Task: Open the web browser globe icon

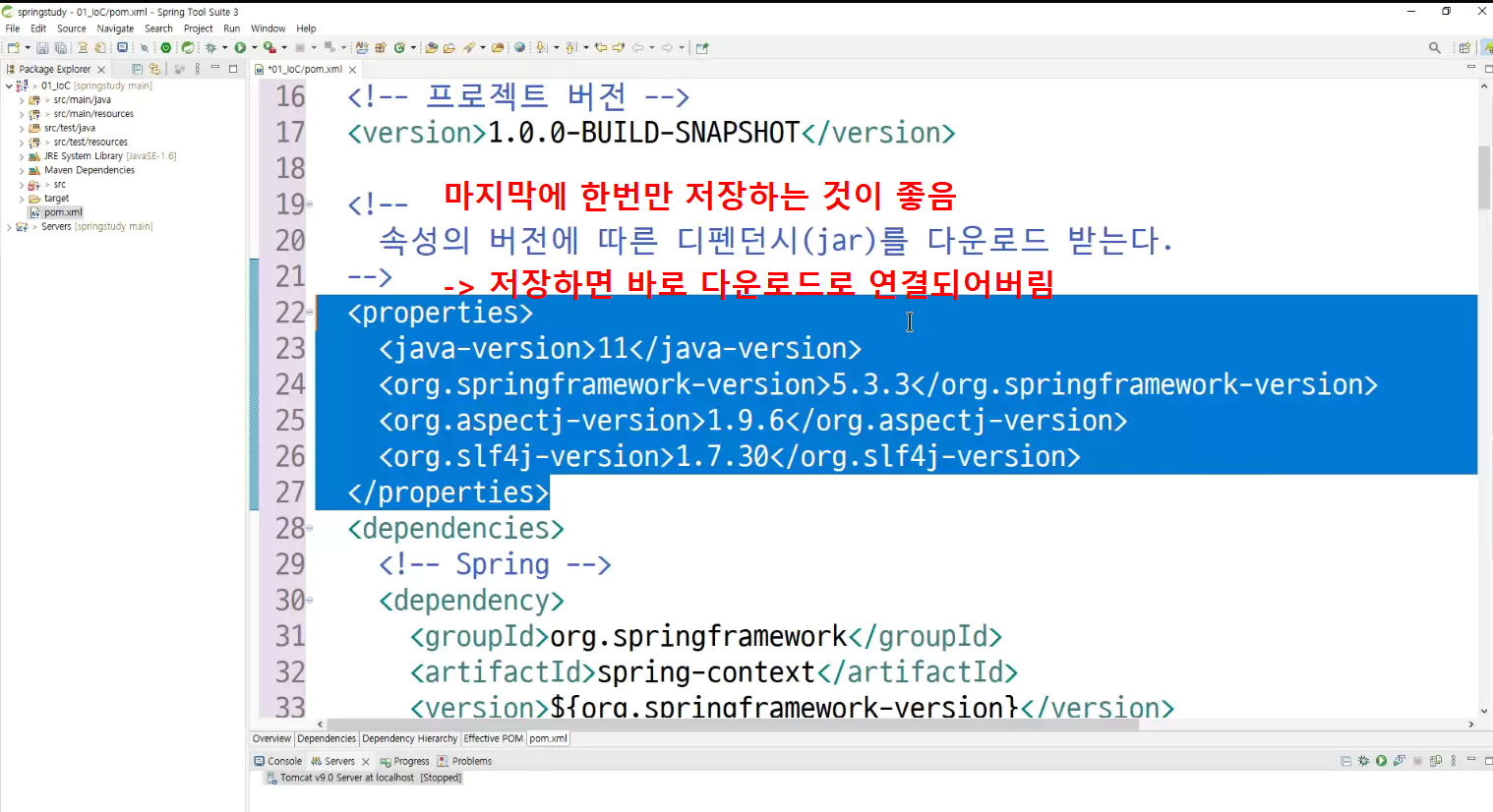Action: pos(519,47)
